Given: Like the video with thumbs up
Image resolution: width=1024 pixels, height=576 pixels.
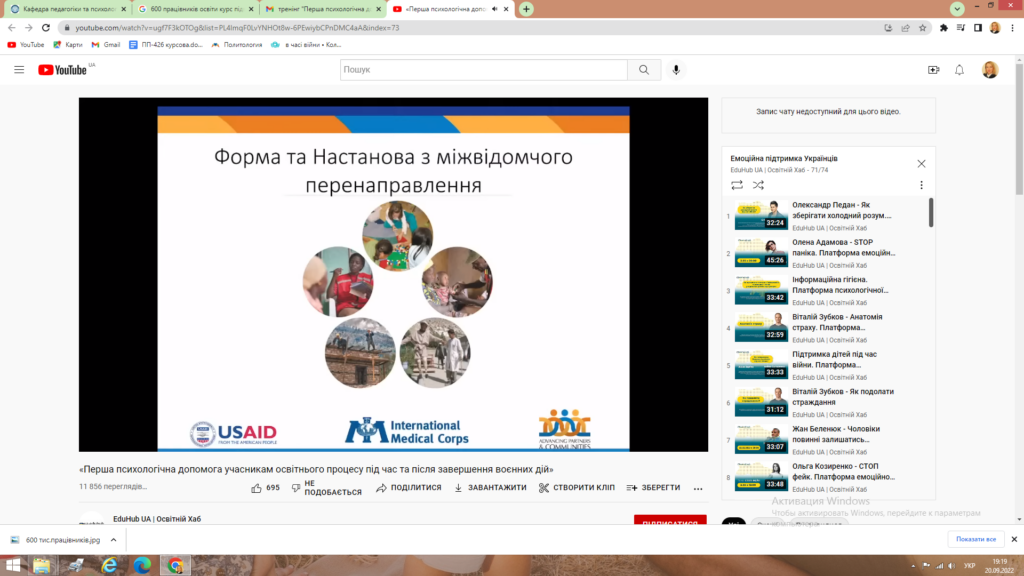Looking at the screenshot, I should coord(265,487).
